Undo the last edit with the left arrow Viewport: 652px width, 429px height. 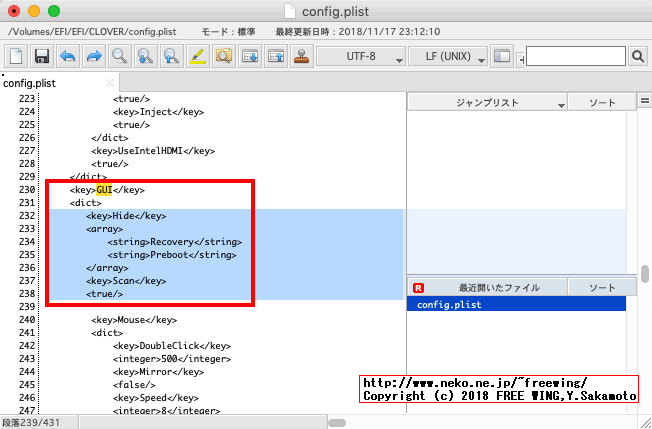68,56
